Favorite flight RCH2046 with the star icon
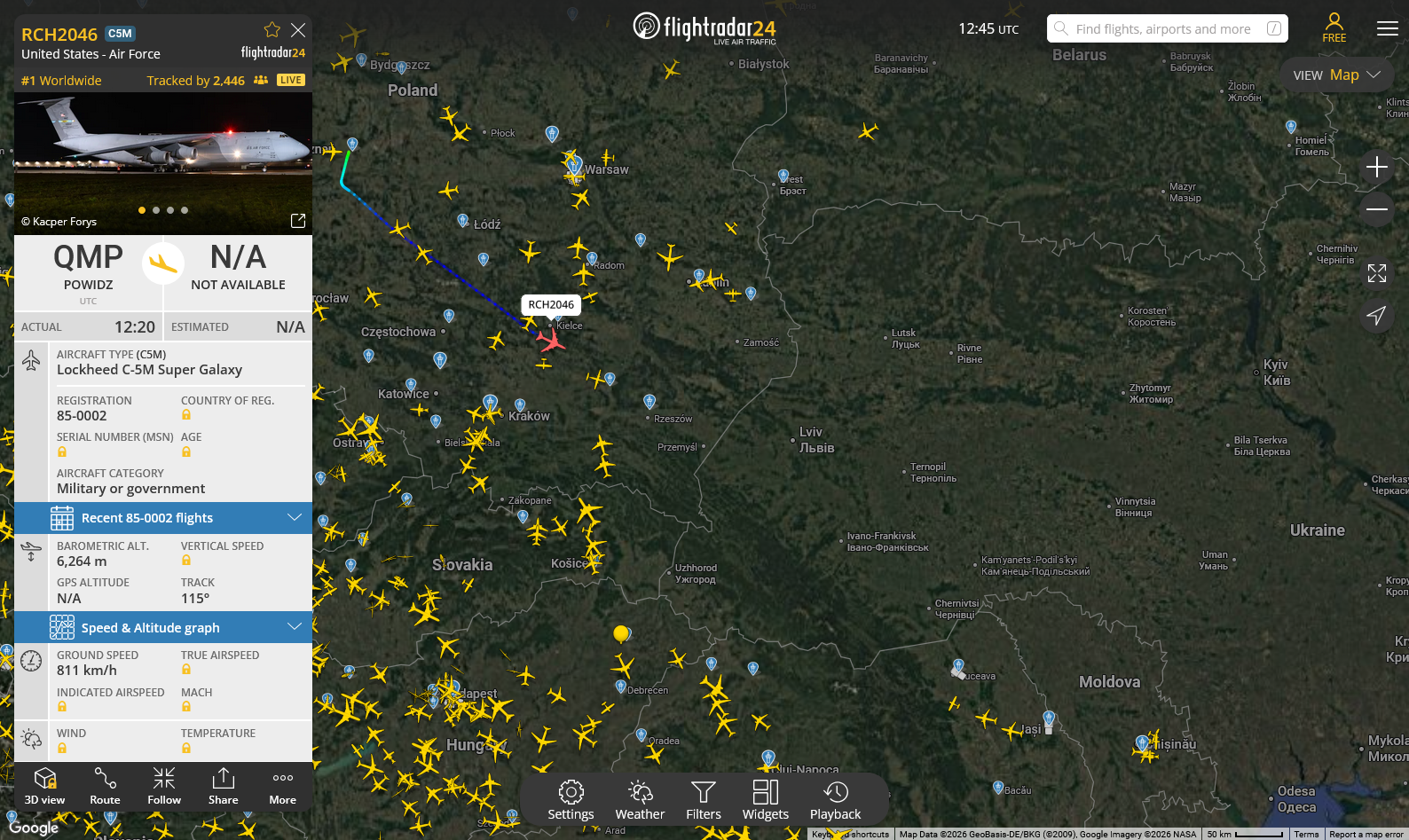 click(x=272, y=30)
